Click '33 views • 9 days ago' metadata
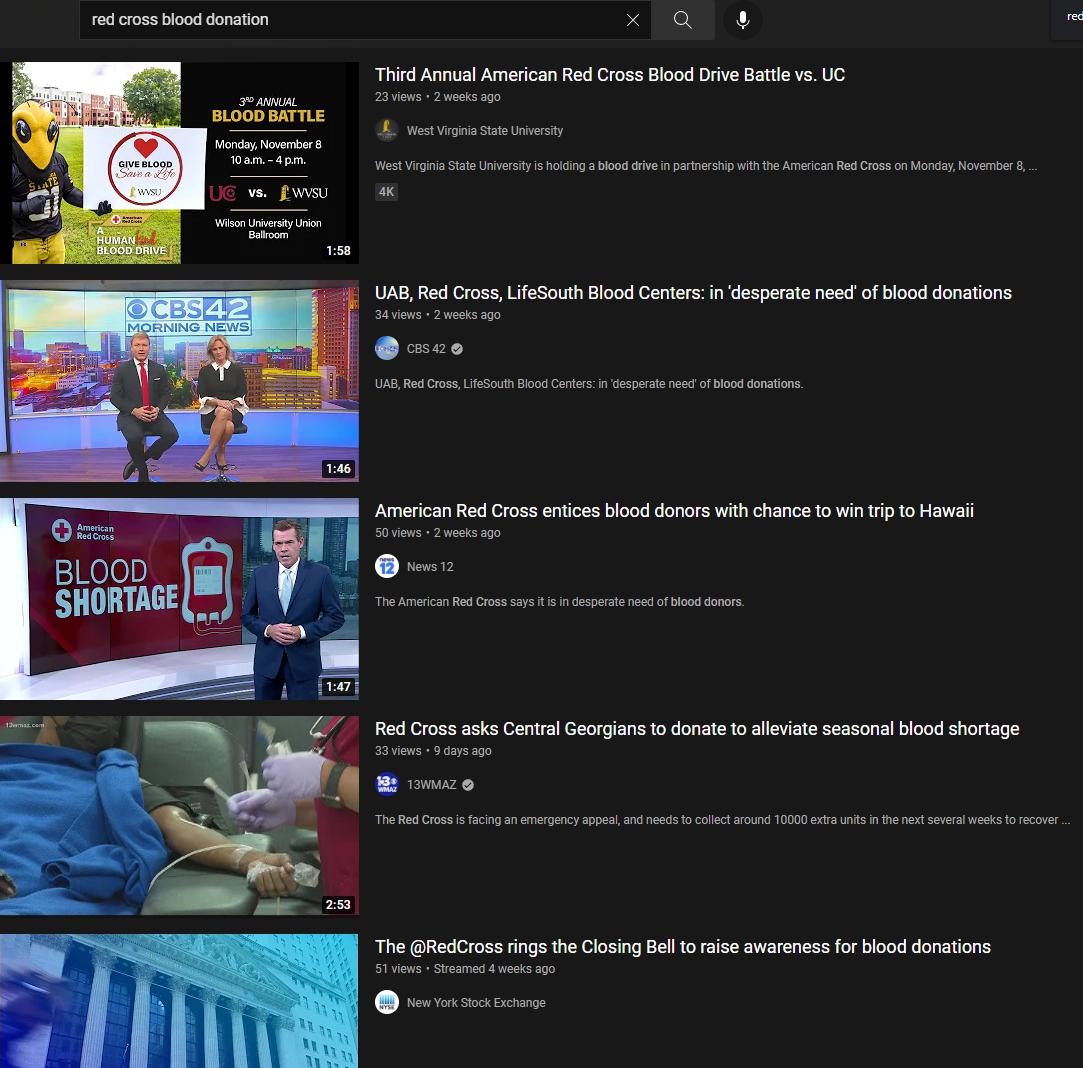The width and height of the screenshot is (1083, 1068). 433,750
